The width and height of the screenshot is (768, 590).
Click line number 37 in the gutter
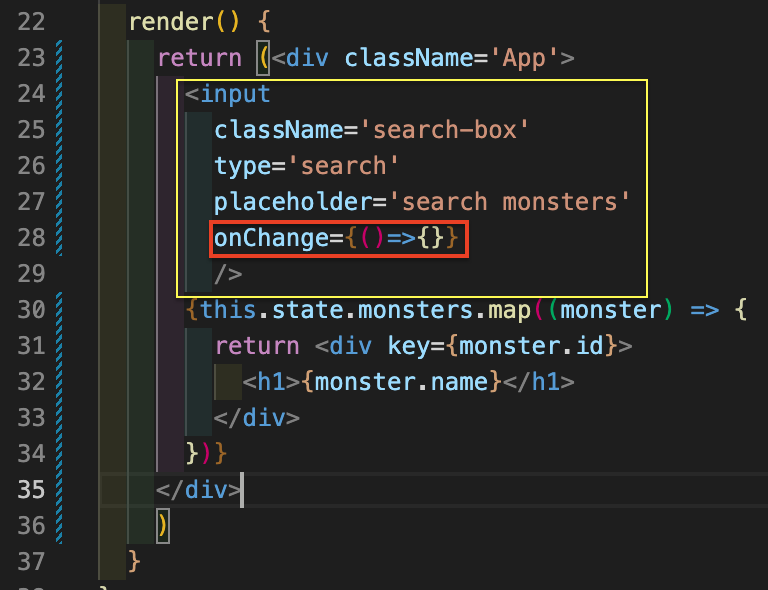click(31, 562)
